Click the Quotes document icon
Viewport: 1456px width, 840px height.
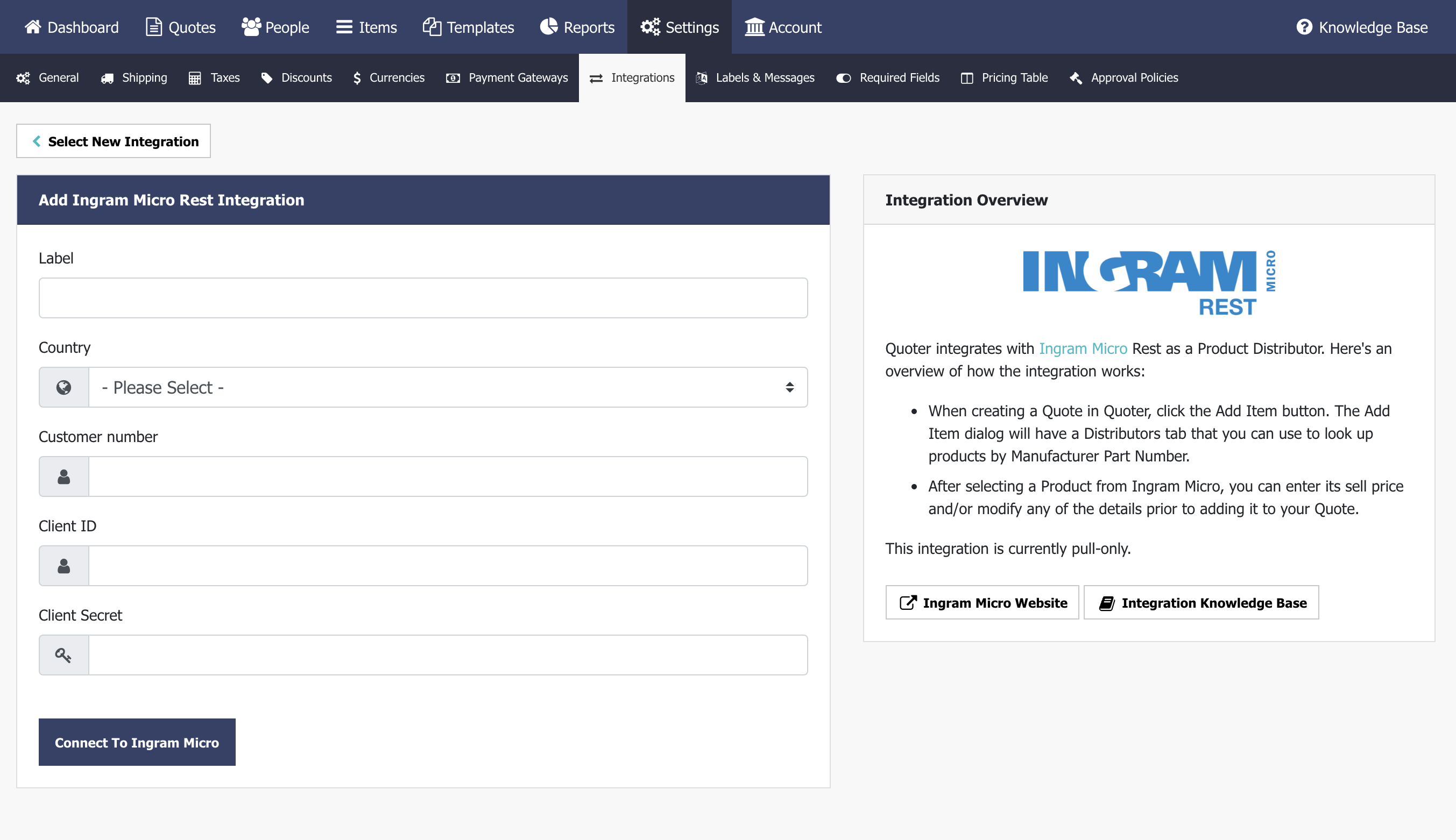tap(153, 26)
